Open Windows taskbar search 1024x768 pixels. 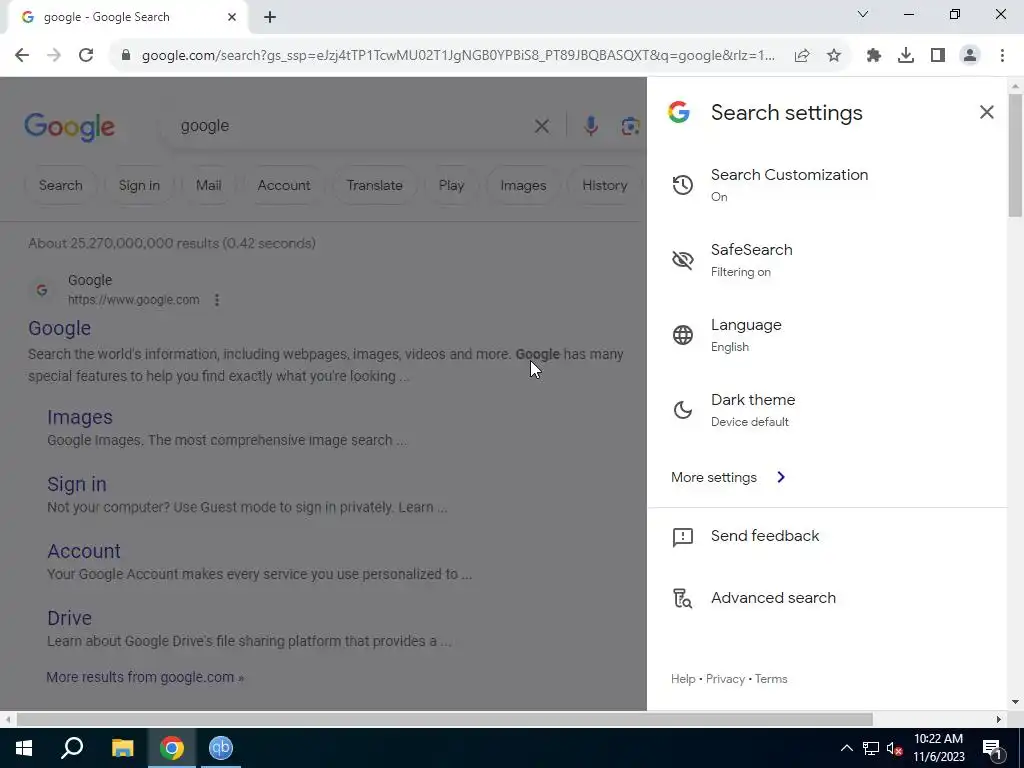[72, 748]
